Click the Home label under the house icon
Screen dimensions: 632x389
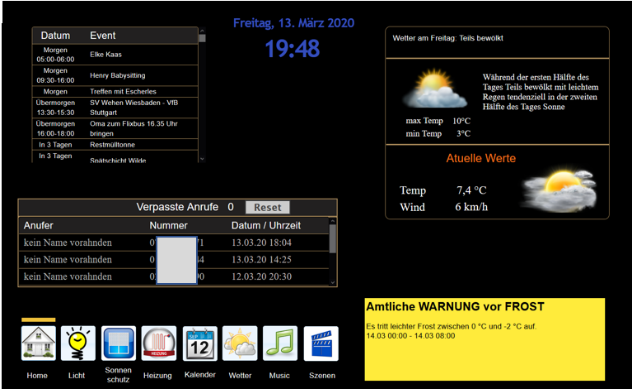[37, 375]
